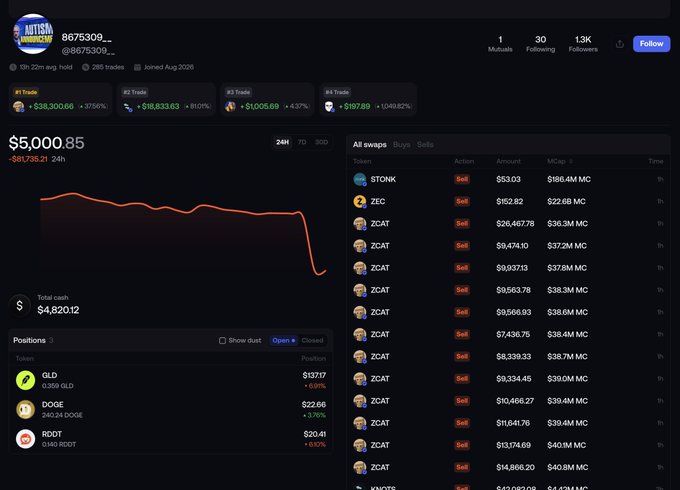Screen dimensions: 680x490
Task: Click the ZCAT icon in the $9,937.13 row
Action: 360,268
